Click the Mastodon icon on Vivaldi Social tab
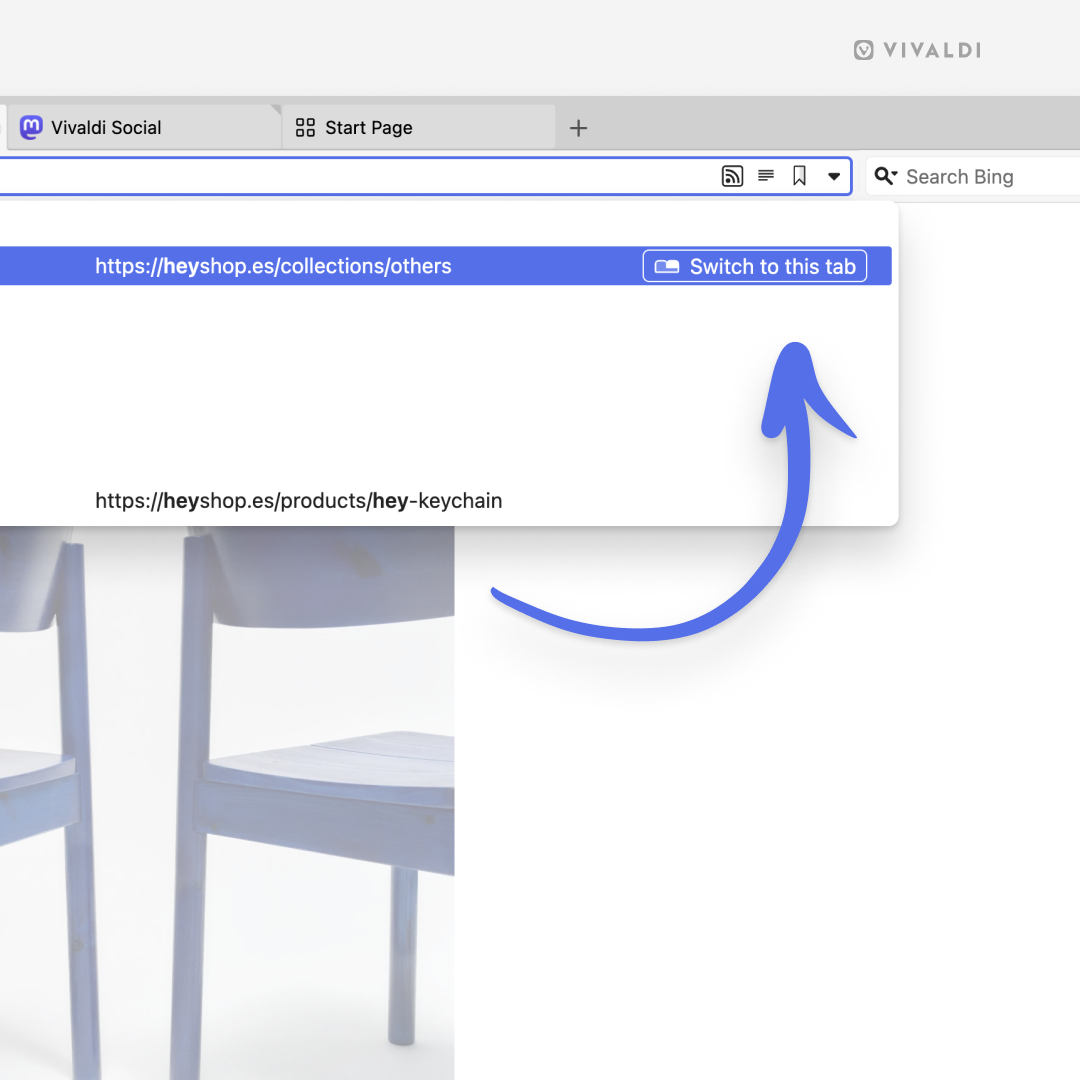This screenshot has height=1080, width=1080. pyautogui.click(x=31, y=127)
